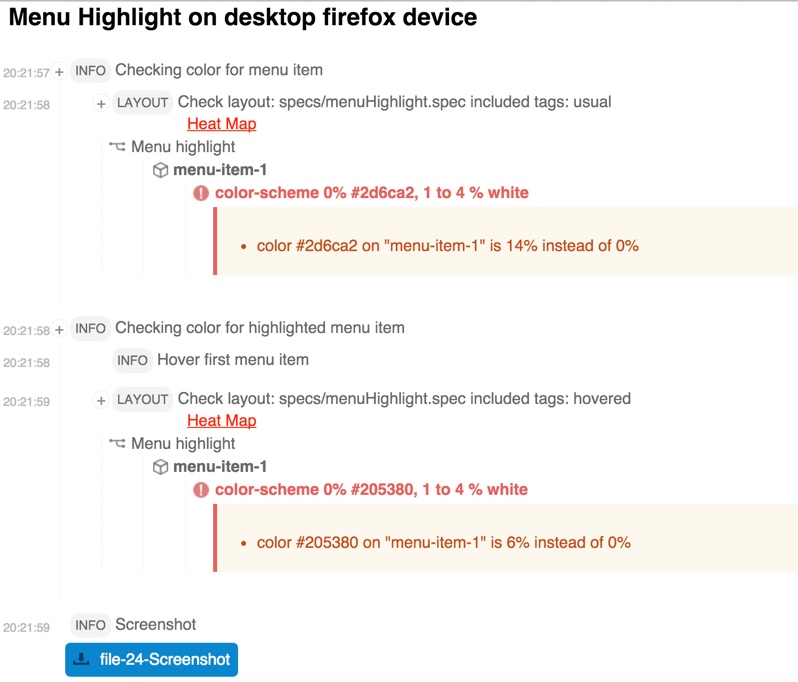Expand the 'usual' tags layout check plus icon

coord(101,104)
